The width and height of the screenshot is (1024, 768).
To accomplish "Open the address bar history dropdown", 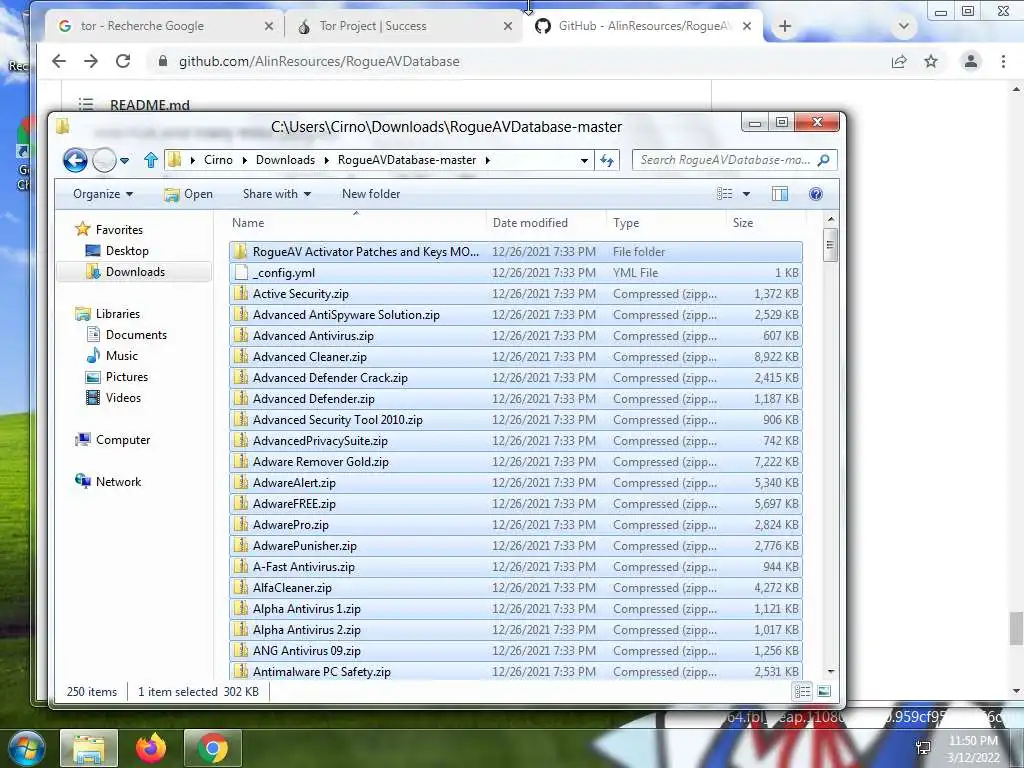I will 584,160.
